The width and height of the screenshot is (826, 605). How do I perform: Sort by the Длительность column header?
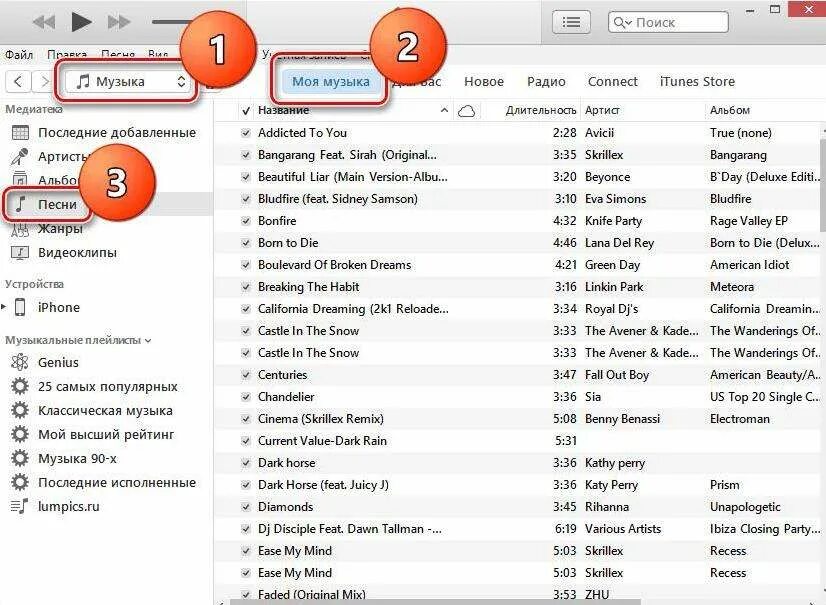541,111
